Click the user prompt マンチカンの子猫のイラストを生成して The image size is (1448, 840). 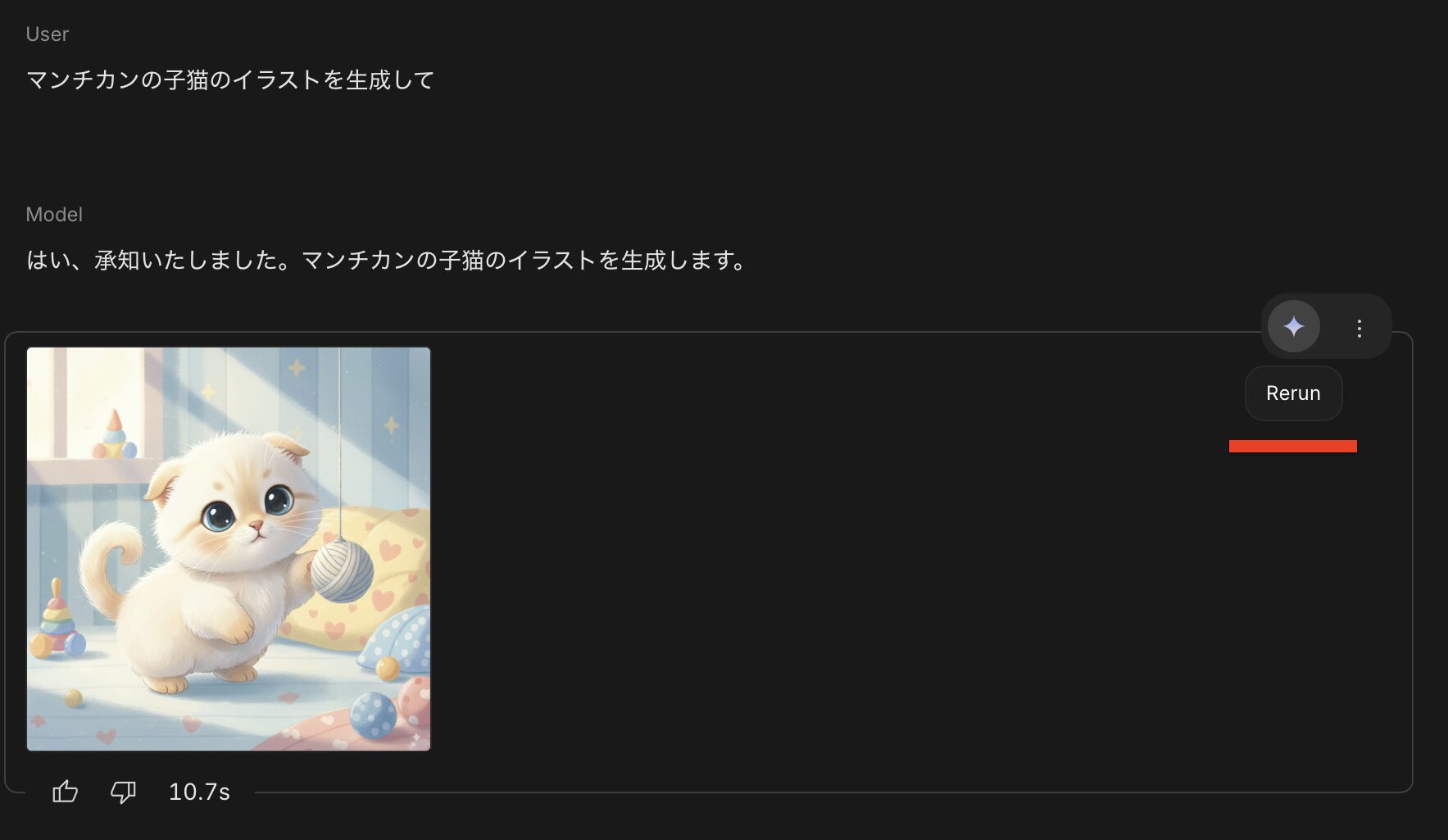point(230,79)
